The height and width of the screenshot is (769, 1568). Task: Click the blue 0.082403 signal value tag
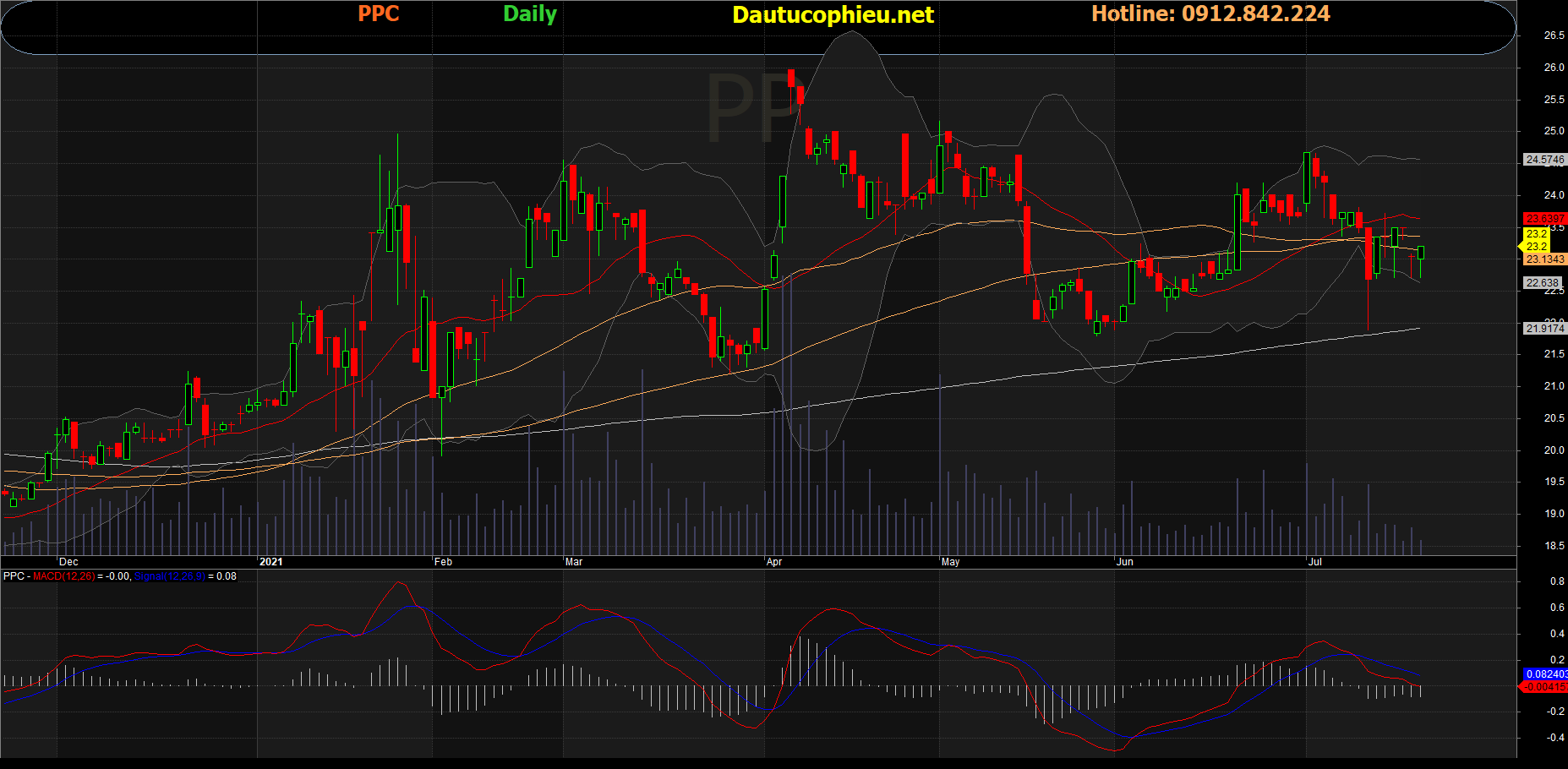pyautogui.click(x=1544, y=674)
